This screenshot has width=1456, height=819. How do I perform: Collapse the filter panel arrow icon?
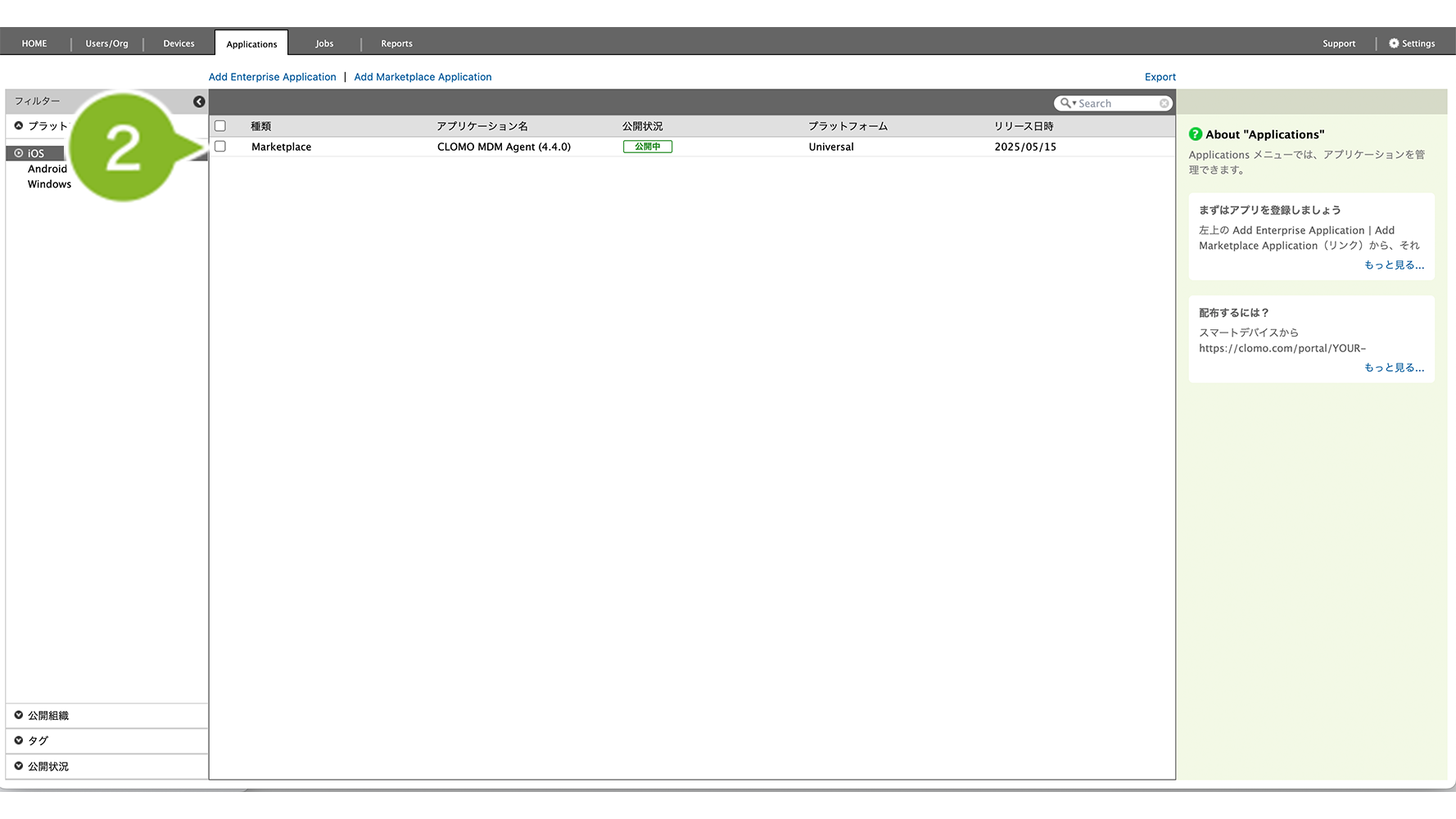coord(199,102)
